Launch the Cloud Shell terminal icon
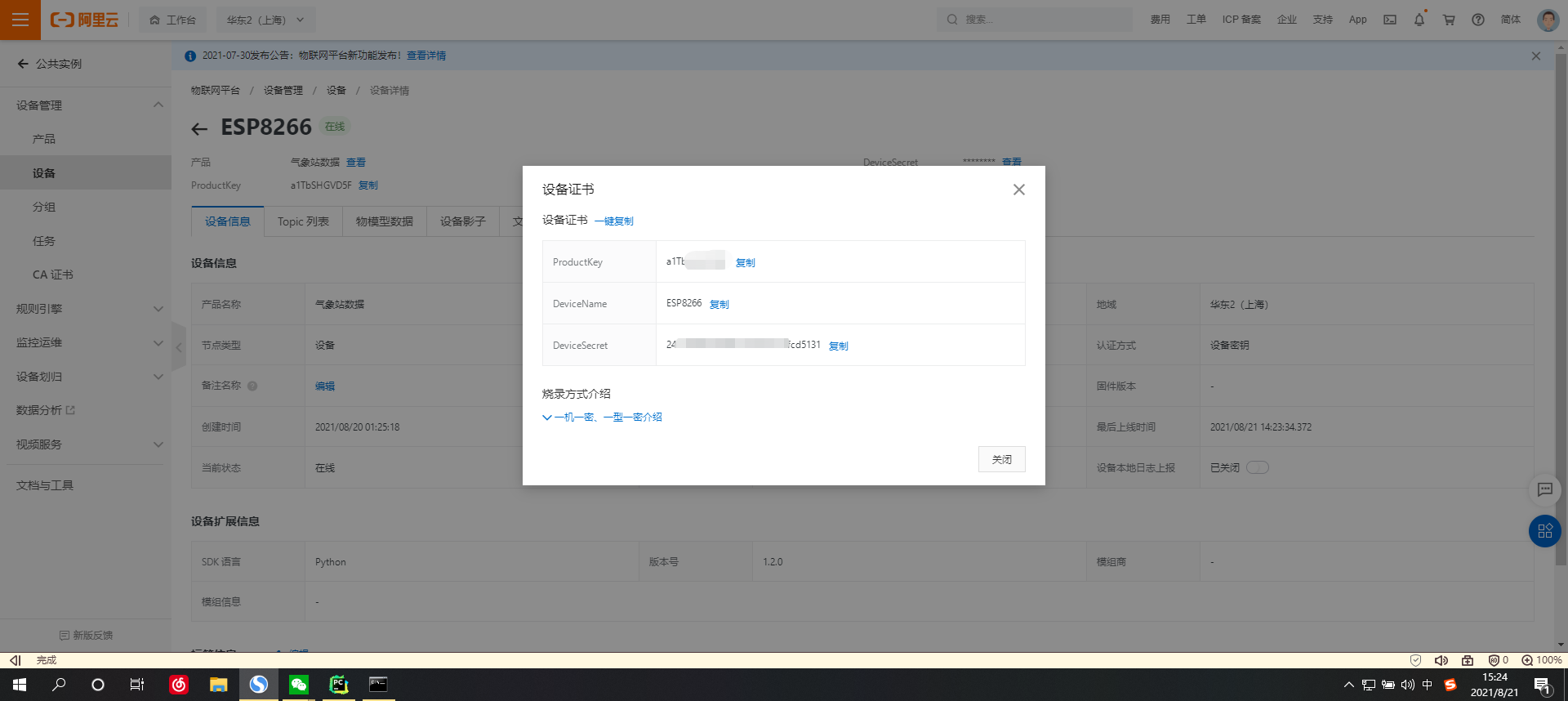Viewport: 1568px width, 701px height. tap(1390, 20)
